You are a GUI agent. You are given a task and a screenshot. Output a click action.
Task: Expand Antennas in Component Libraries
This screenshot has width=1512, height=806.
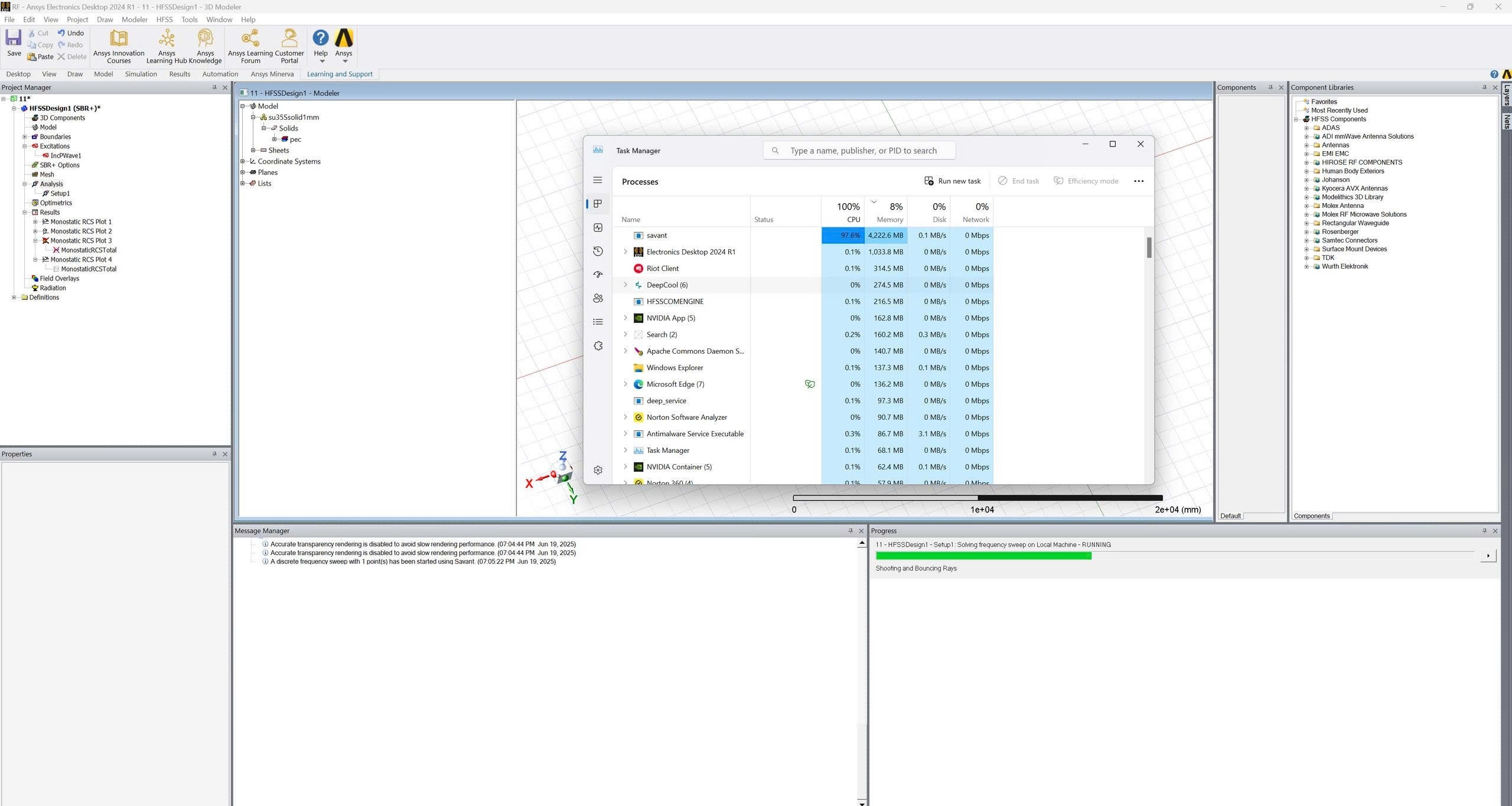click(1306, 145)
